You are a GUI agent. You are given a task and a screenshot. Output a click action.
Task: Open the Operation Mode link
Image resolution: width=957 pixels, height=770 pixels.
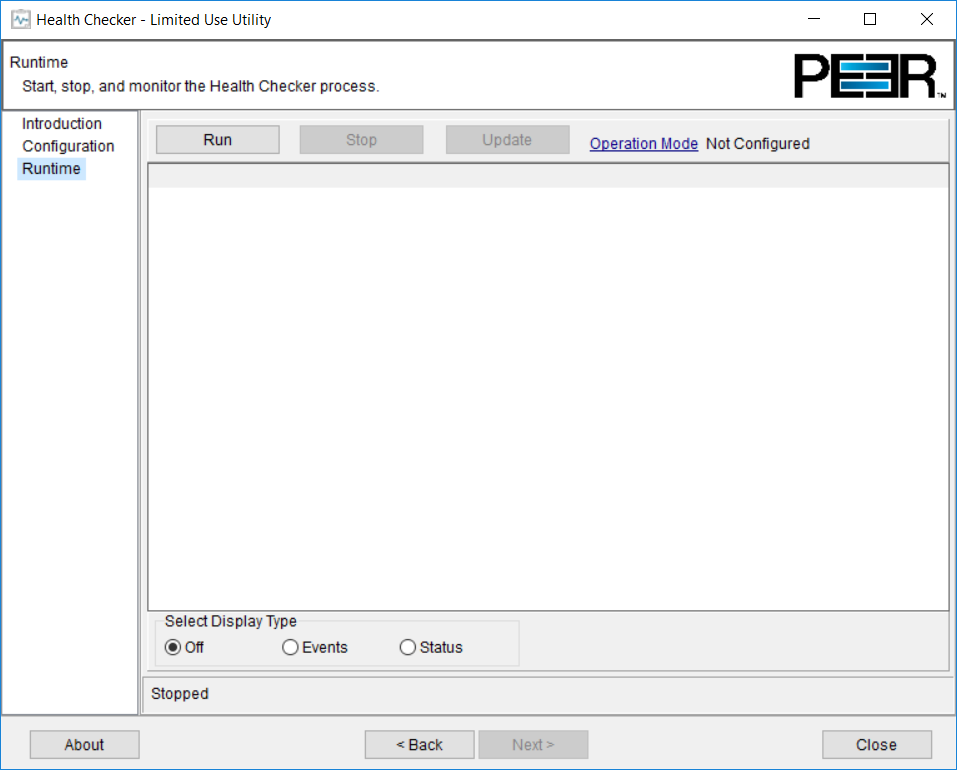[643, 143]
